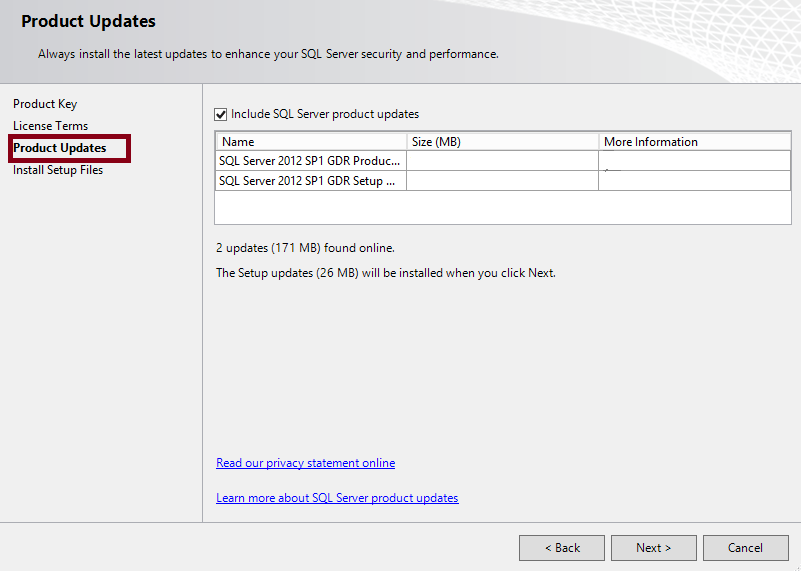Select the Product Key step in sidebar
This screenshot has height=571, width=801.
(x=45, y=104)
